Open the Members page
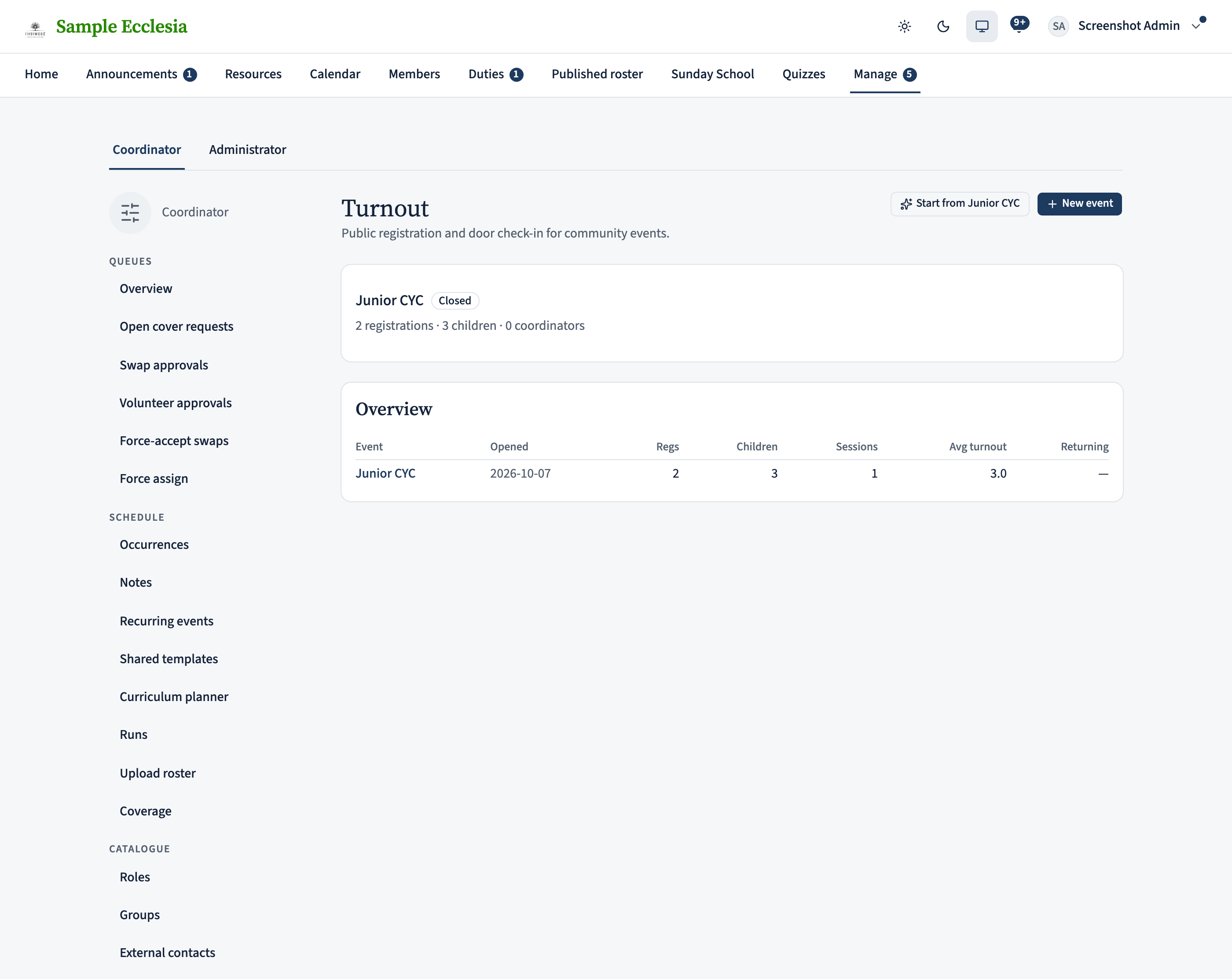The width and height of the screenshot is (1232, 979). click(x=414, y=74)
